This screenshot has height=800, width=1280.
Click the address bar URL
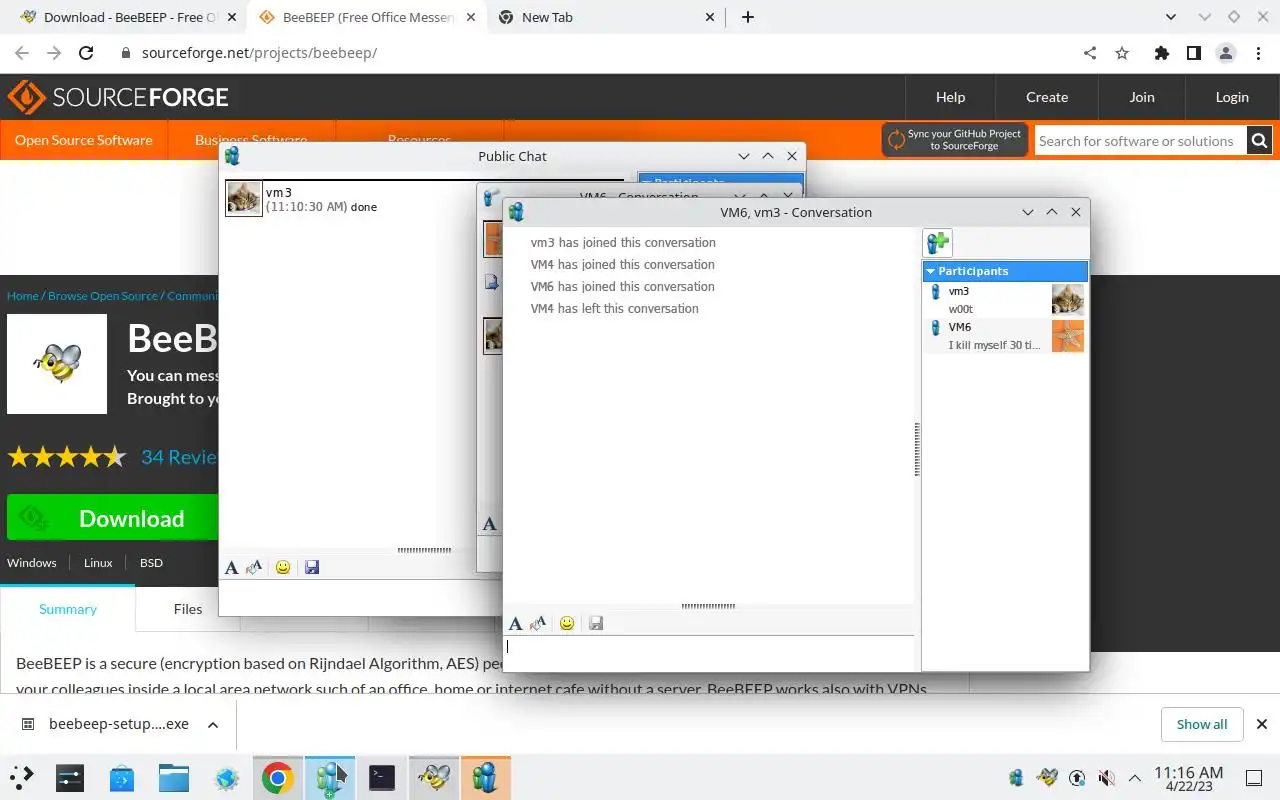coord(259,53)
